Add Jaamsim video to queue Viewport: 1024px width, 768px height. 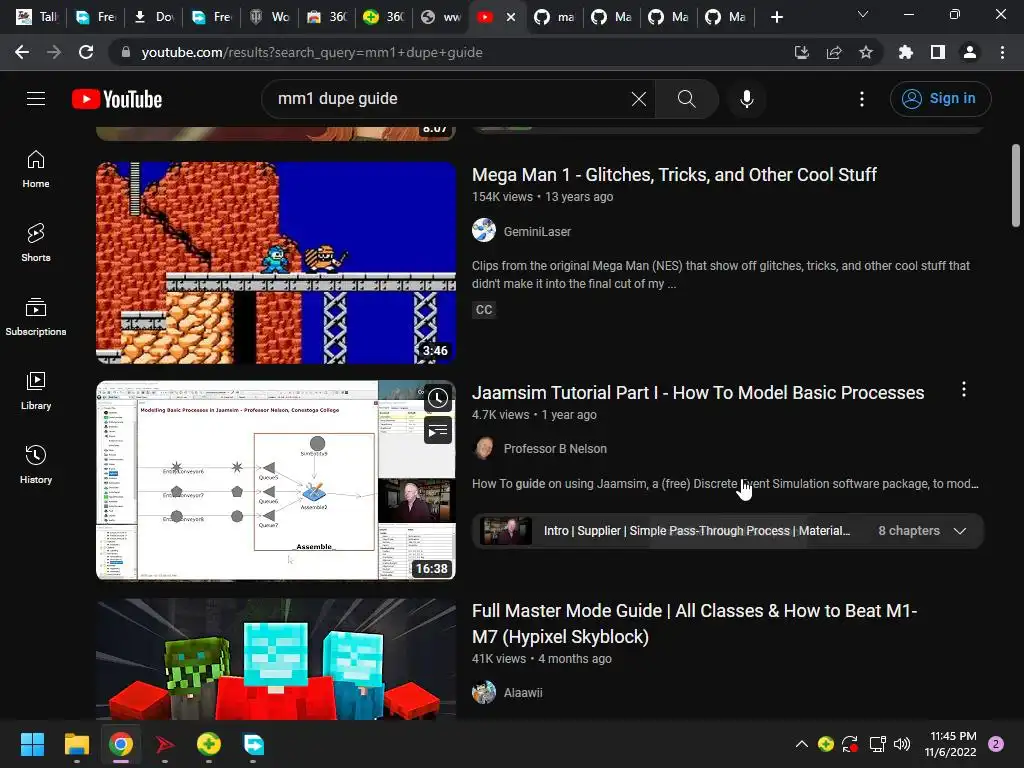(x=438, y=430)
